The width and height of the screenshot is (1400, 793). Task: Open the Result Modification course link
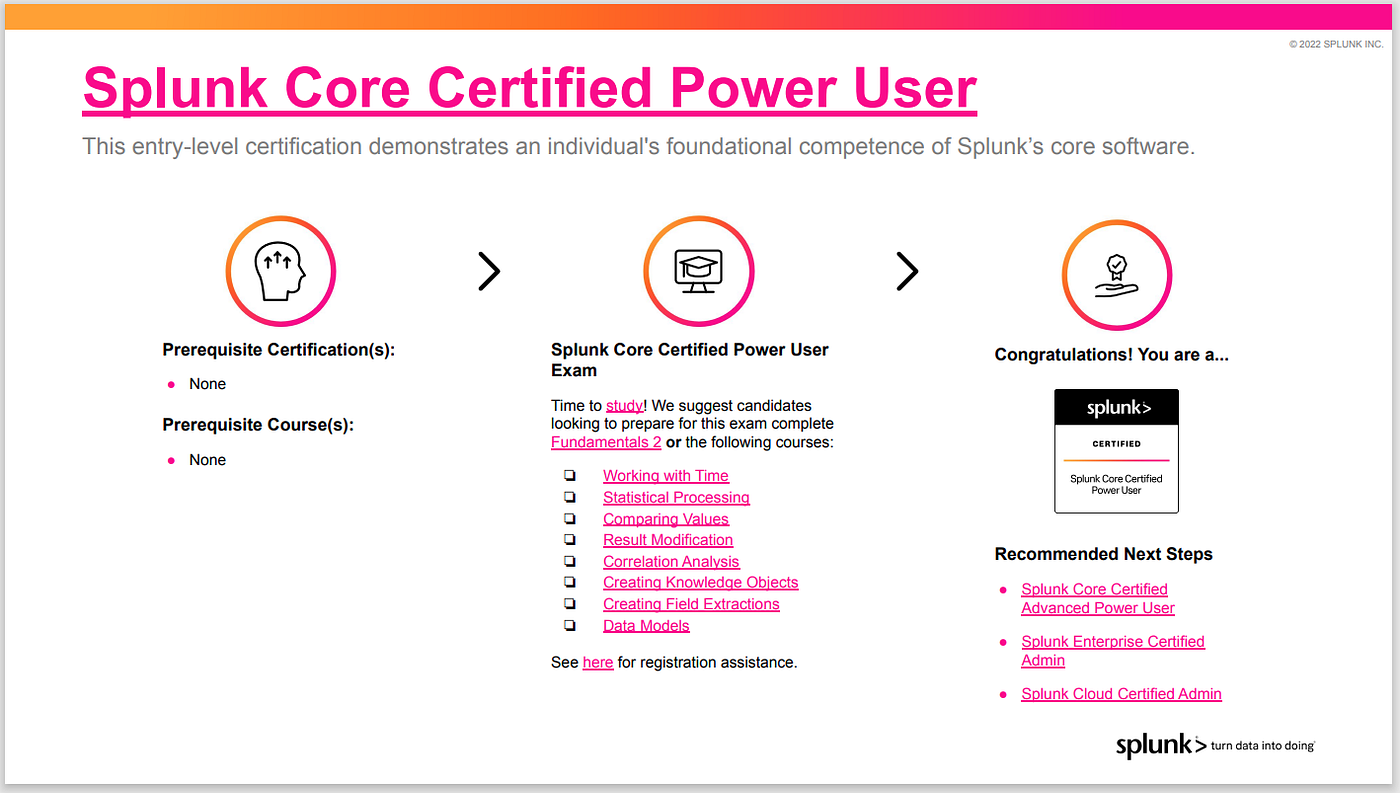(668, 540)
